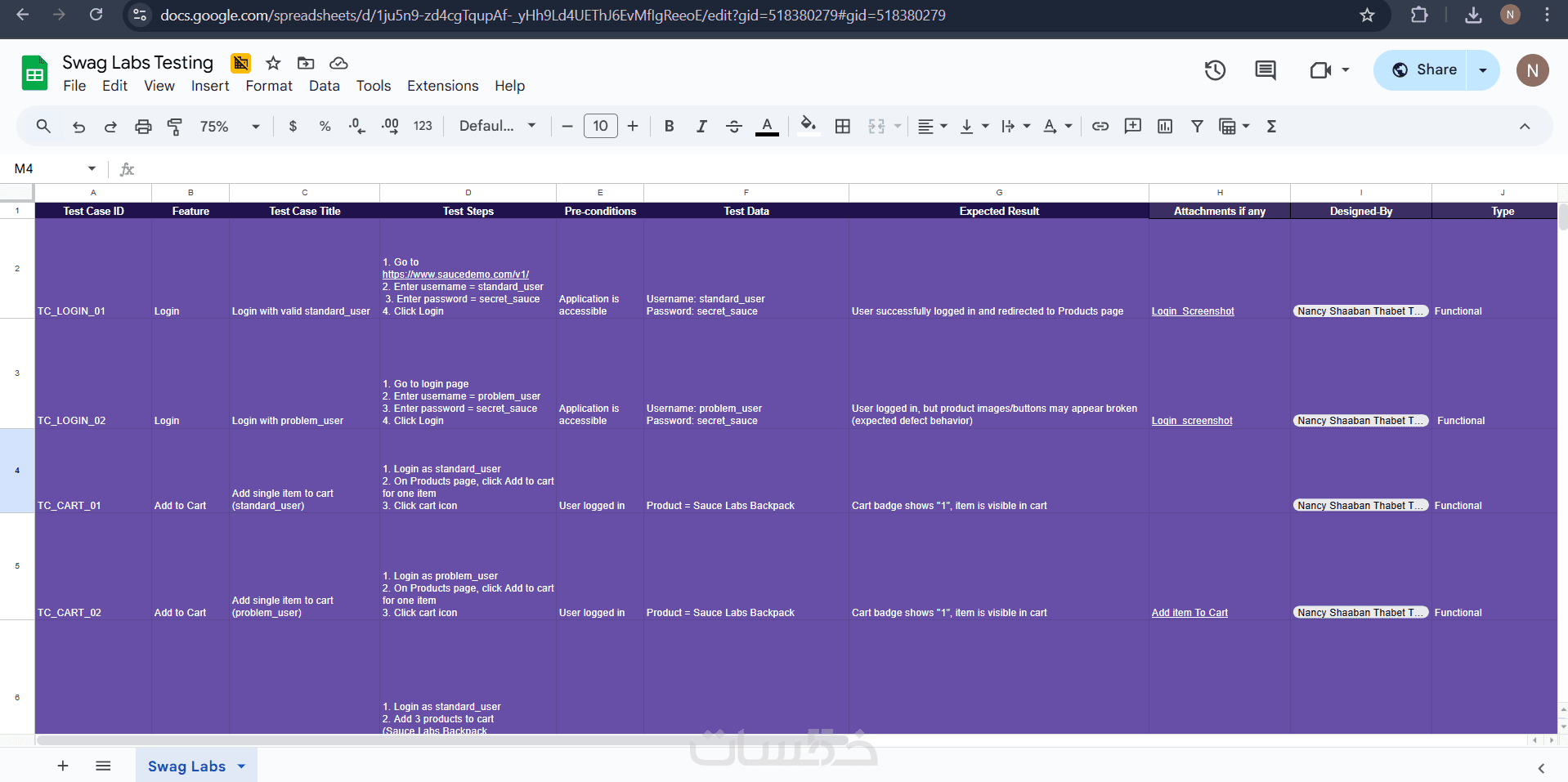Open the text color picker
The width and height of the screenshot is (1568, 782).
pyautogui.click(x=767, y=126)
